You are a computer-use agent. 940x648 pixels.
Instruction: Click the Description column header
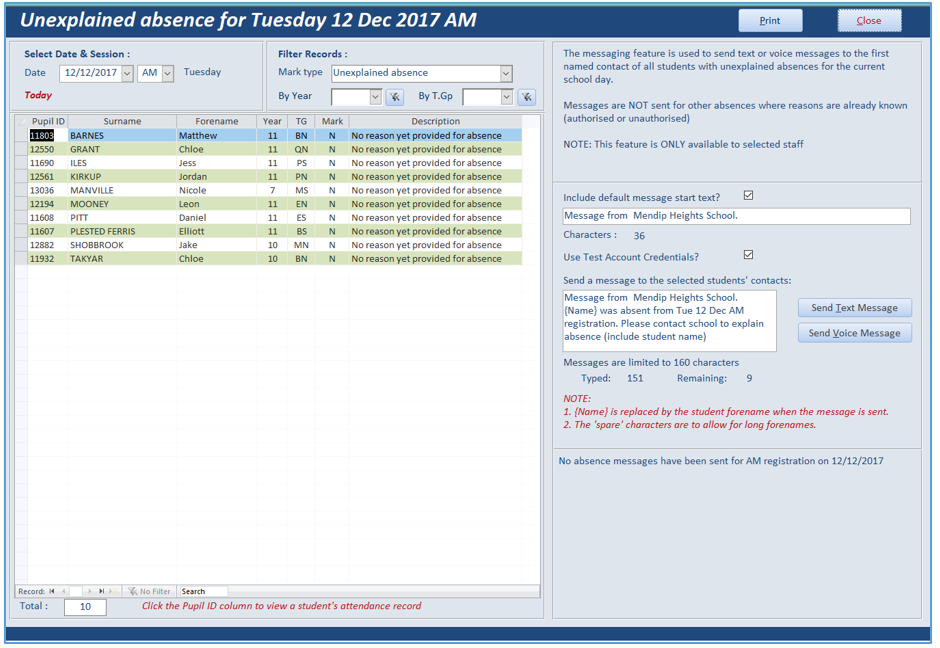pyautogui.click(x=435, y=121)
